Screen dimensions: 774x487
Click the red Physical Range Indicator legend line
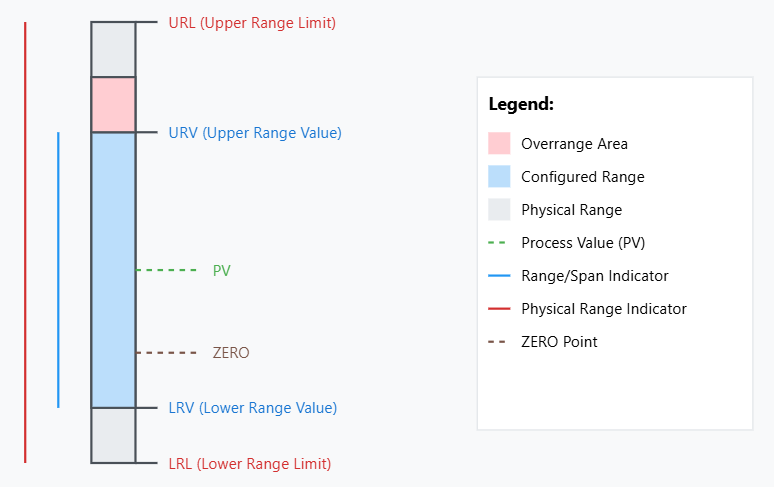click(x=499, y=309)
